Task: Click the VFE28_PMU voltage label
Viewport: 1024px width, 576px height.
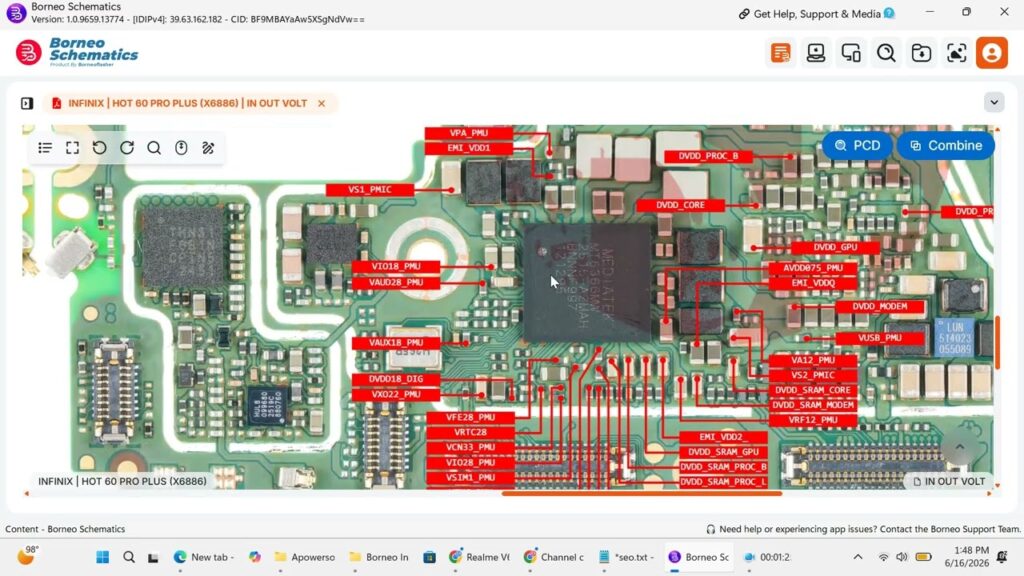Action: coord(470,417)
